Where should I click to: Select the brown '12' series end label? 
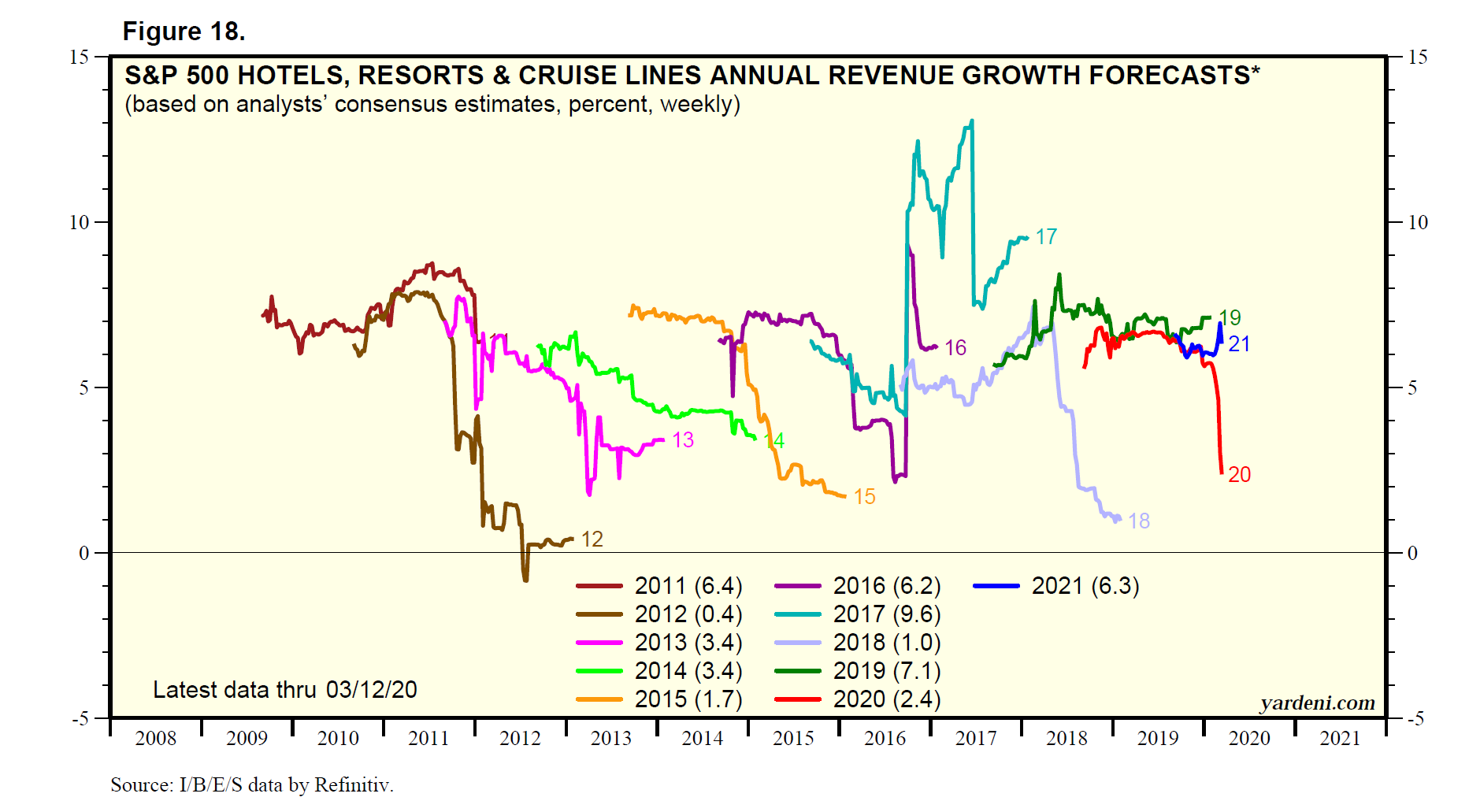[592, 539]
